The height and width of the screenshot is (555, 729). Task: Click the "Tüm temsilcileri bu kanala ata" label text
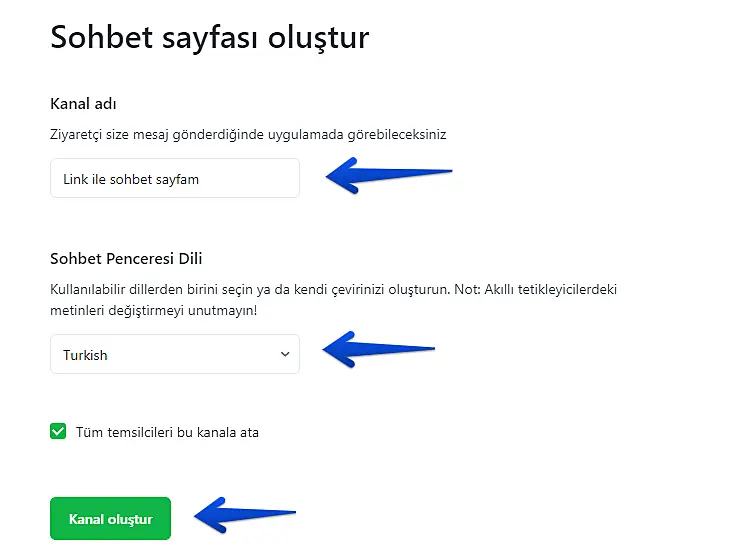coord(167,433)
